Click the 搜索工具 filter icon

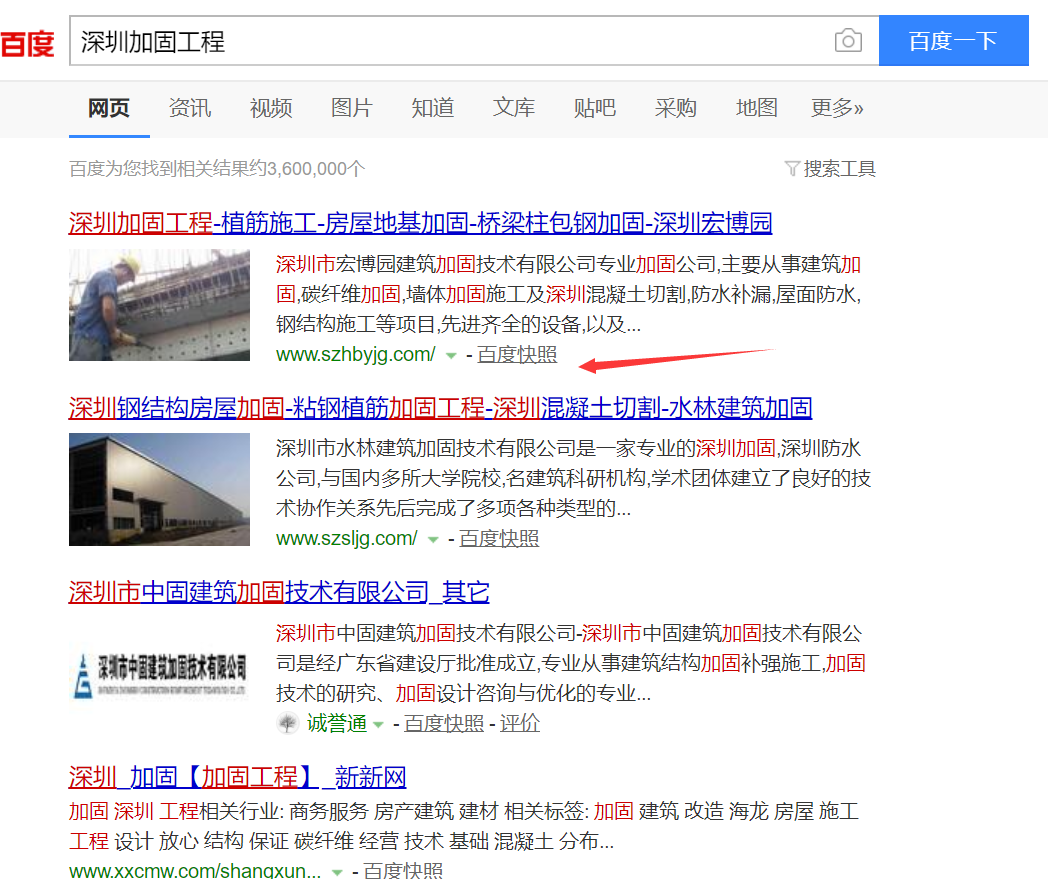(x=792, y=168)
